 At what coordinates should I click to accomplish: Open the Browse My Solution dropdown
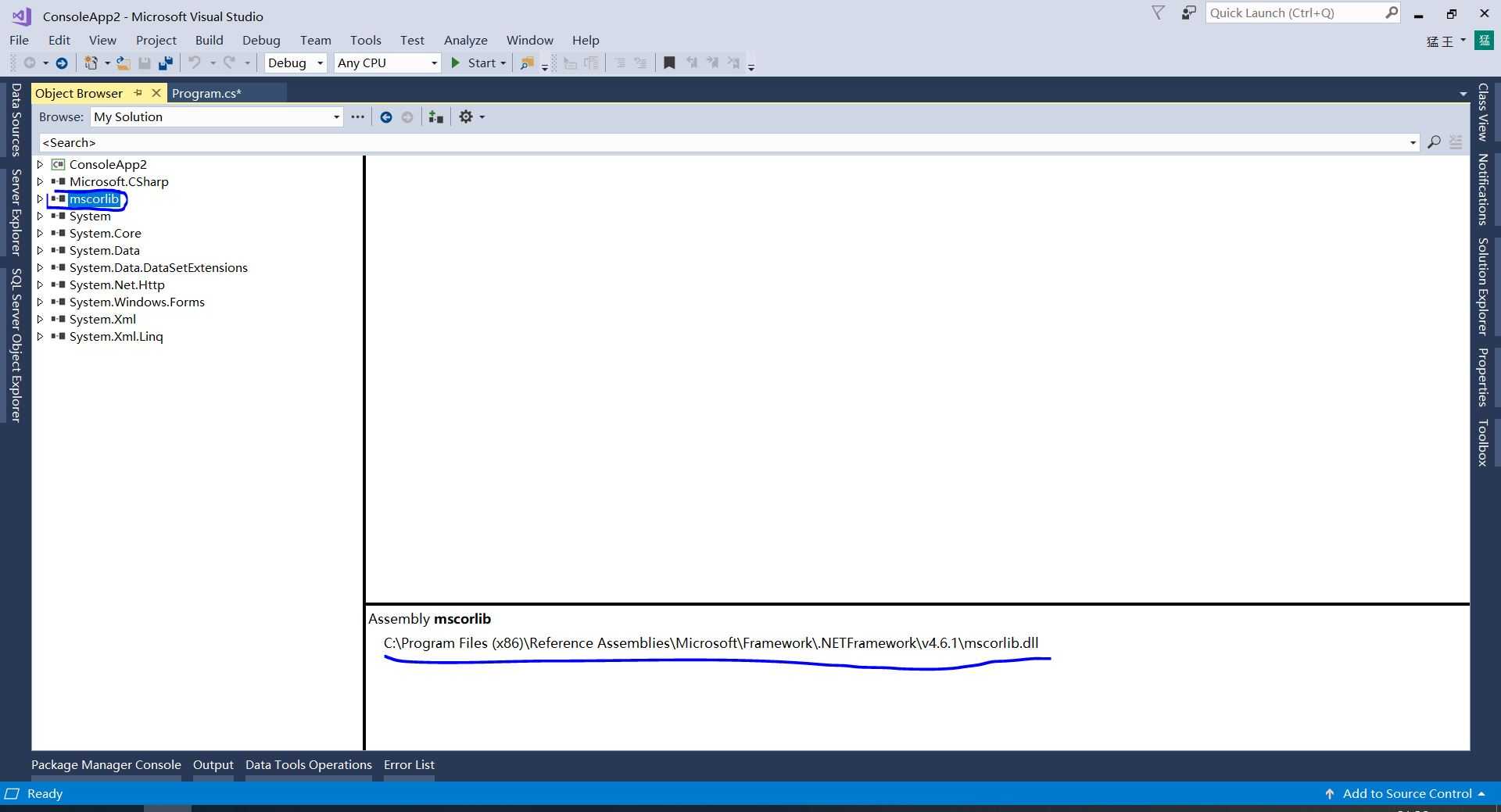337,117
